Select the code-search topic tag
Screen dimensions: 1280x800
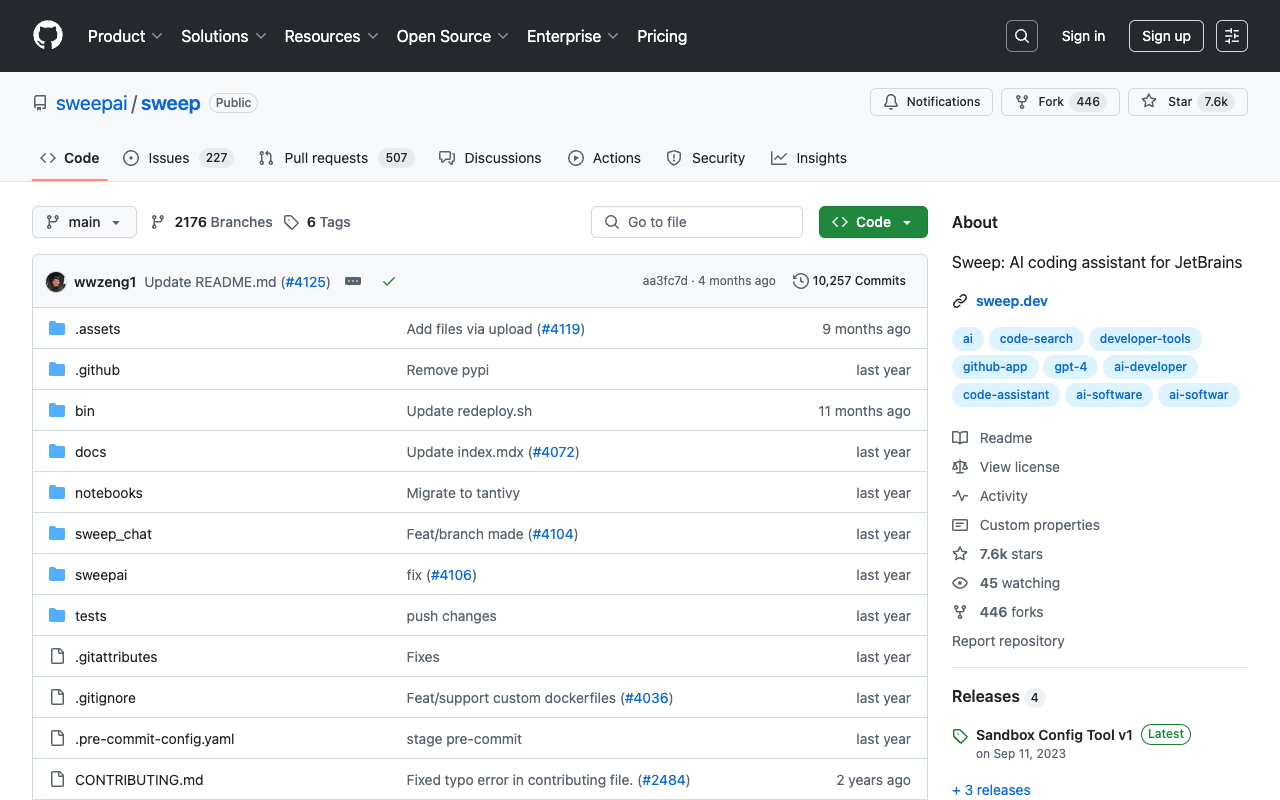coord(1036,339)
